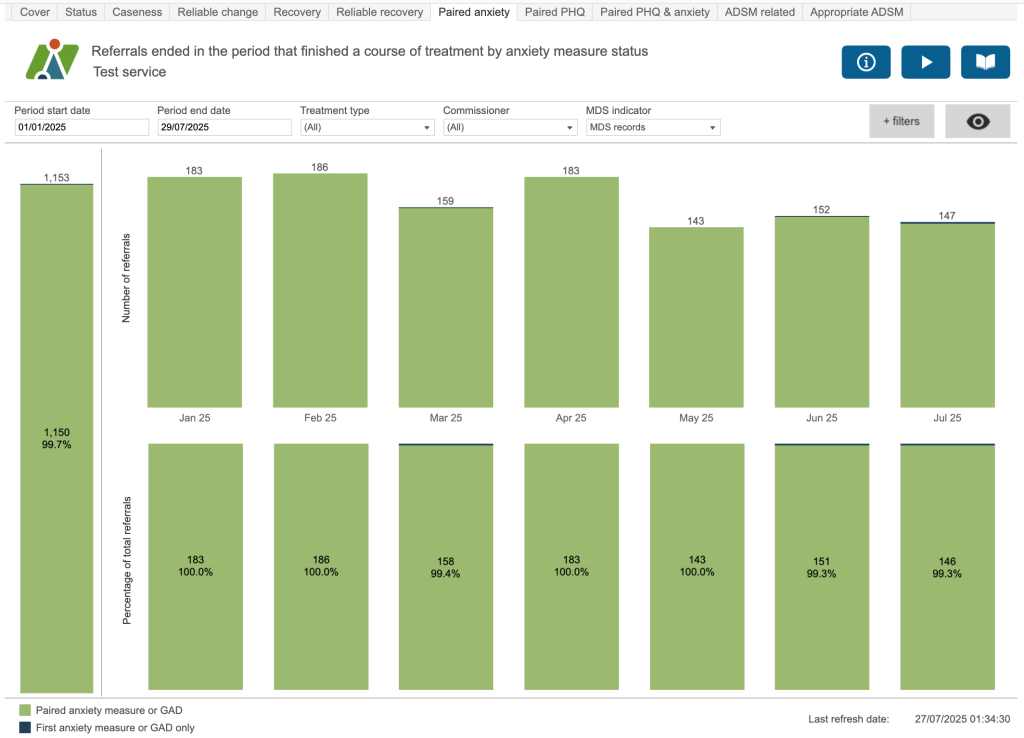Open the book guide icon button
The width and height of the screenshot is (1024, 738).
(985, 62)
